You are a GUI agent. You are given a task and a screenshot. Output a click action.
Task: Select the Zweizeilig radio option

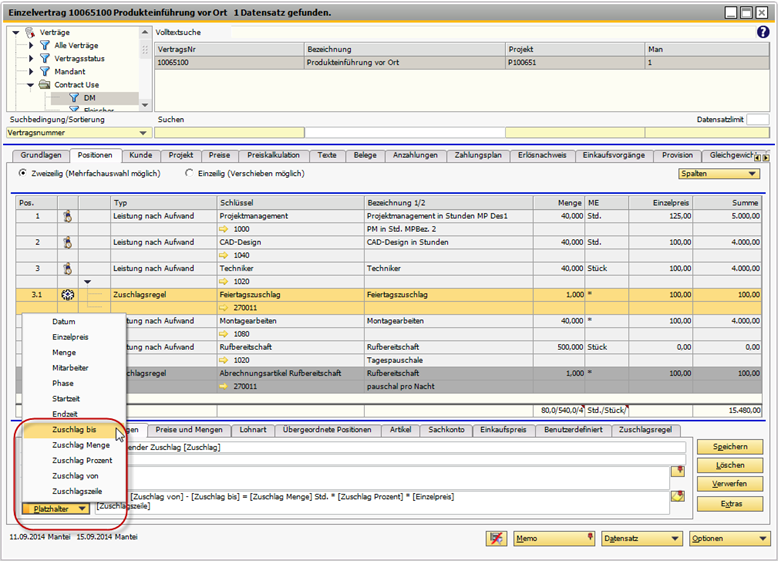(24, 173)
